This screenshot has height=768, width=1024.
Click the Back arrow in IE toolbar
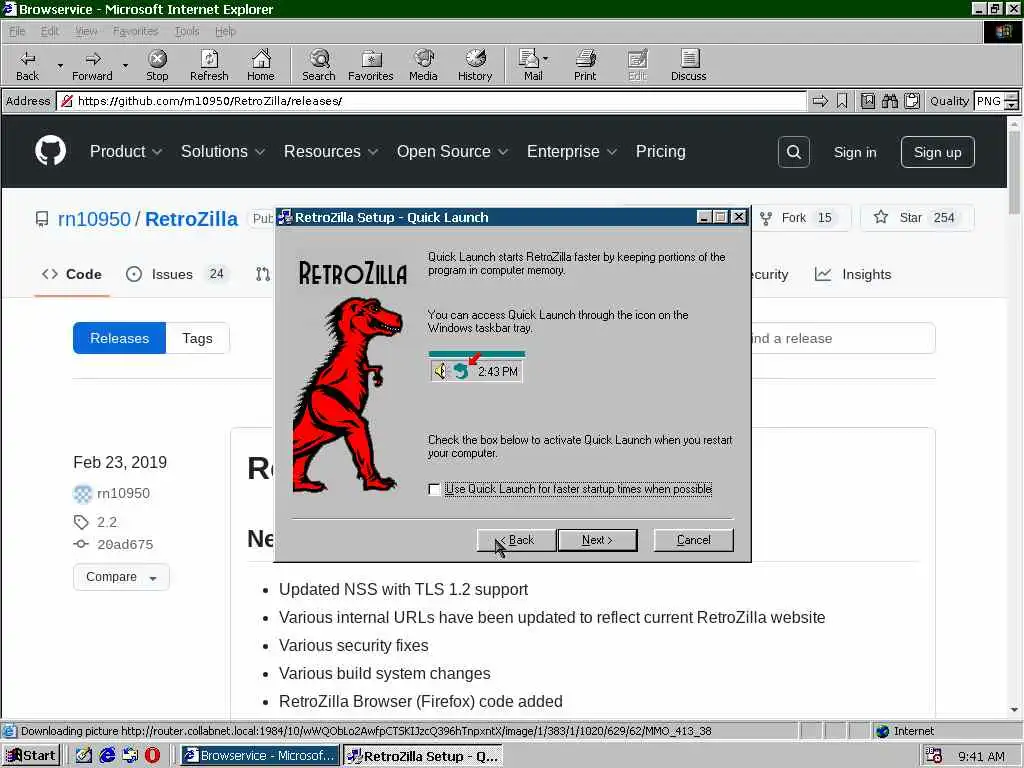point(27,65)
